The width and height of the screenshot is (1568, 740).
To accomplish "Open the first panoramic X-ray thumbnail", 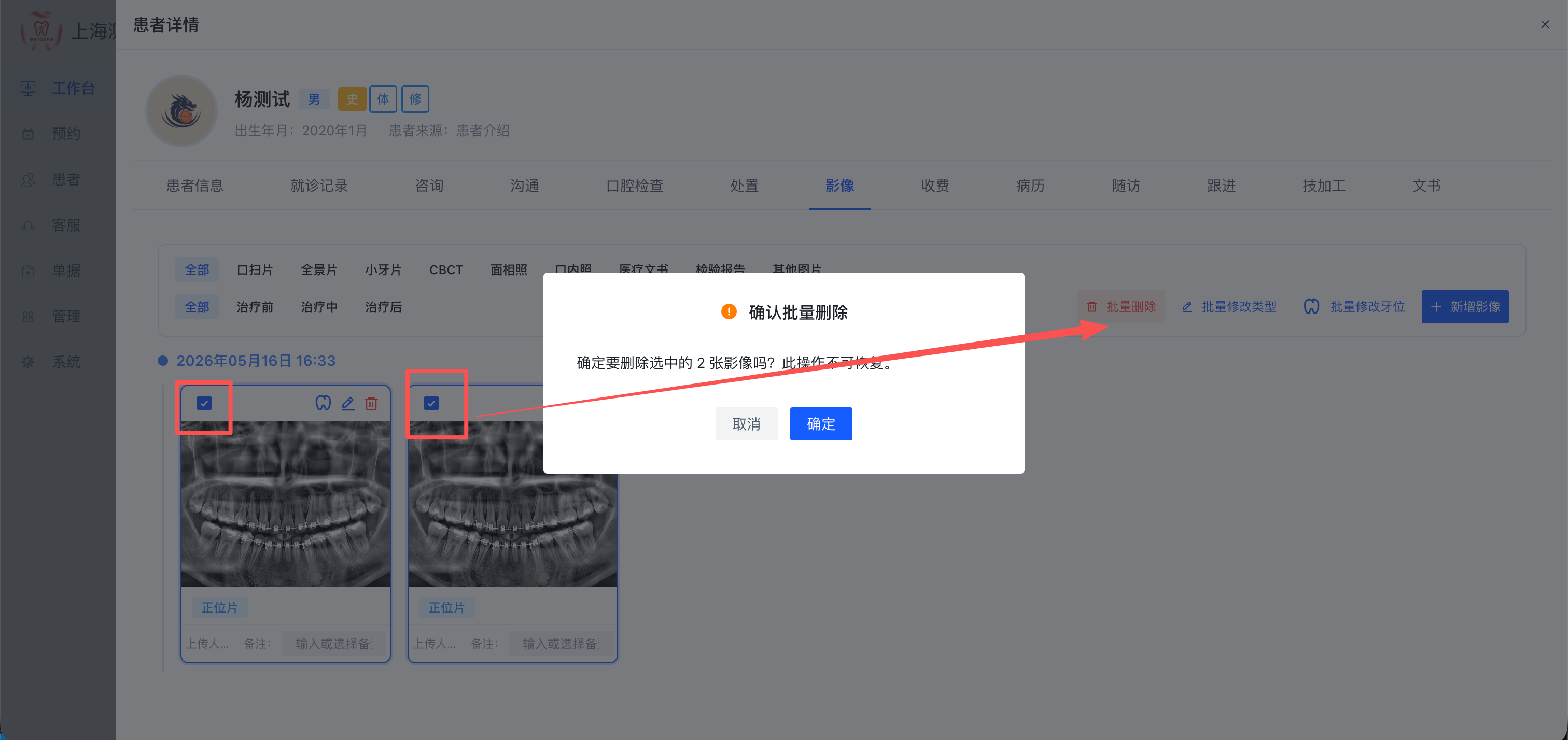I will (x=286, y=503).
